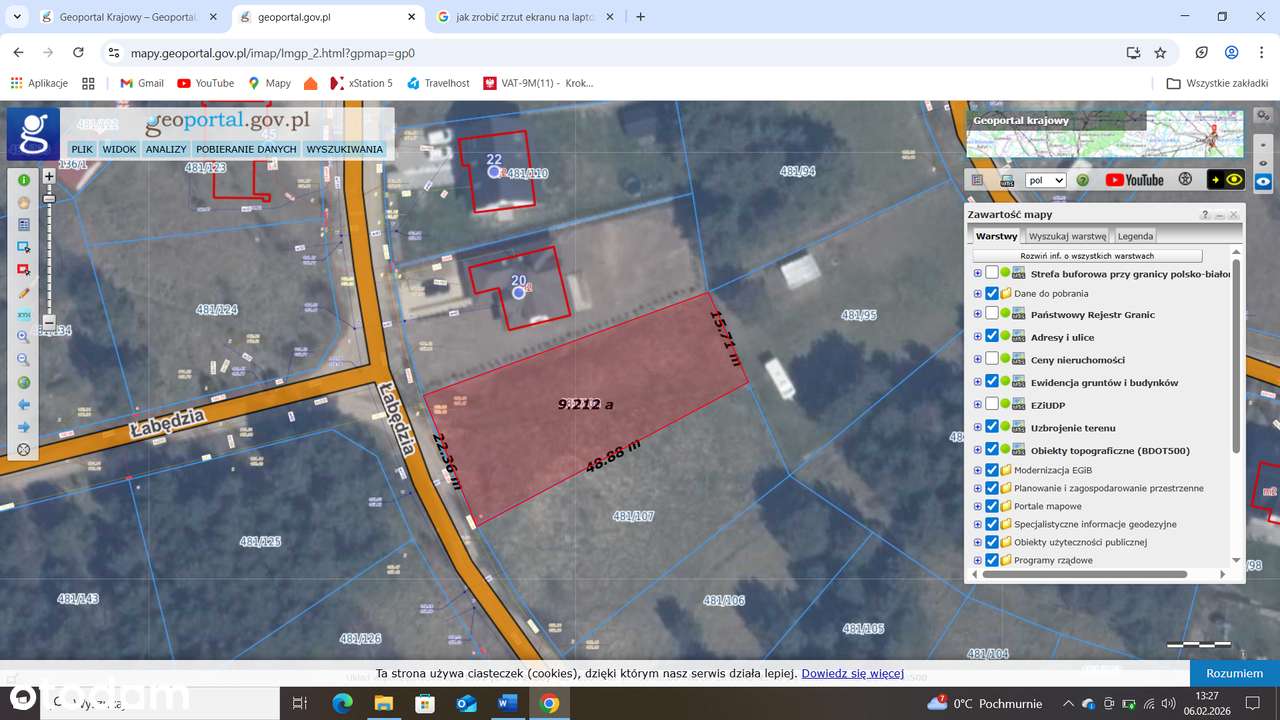Click the plus button above zoom slider
Viewport: 1280px width, 720px height.
(49, 176)
